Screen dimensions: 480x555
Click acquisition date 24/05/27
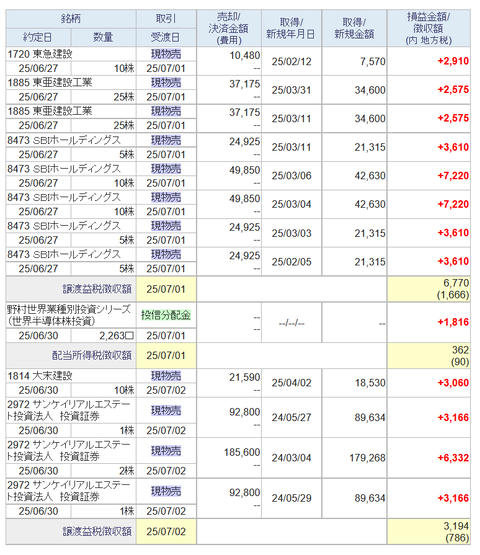(x=291, y=418)
